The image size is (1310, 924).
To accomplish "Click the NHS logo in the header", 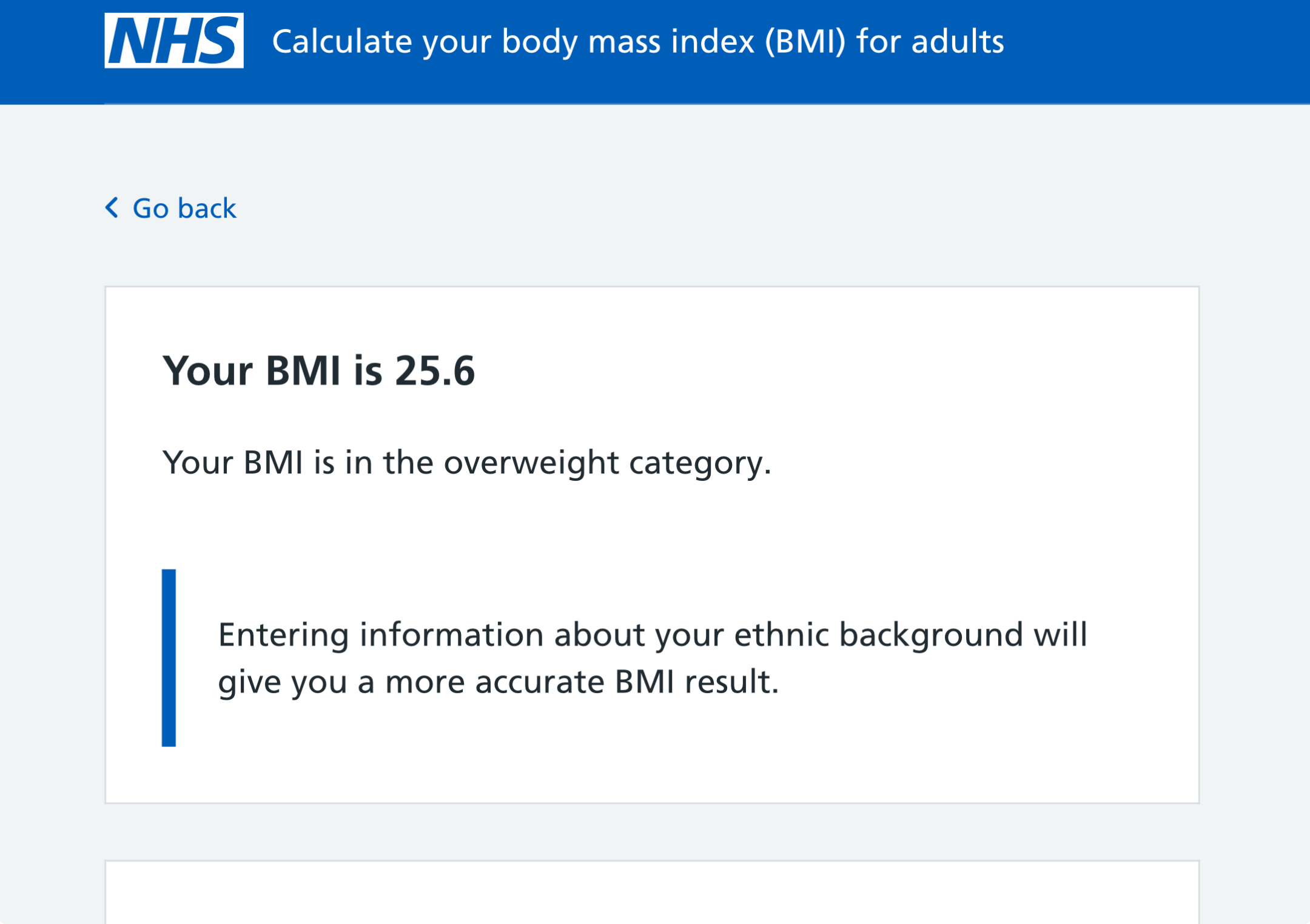I will (x=174, y=41).
